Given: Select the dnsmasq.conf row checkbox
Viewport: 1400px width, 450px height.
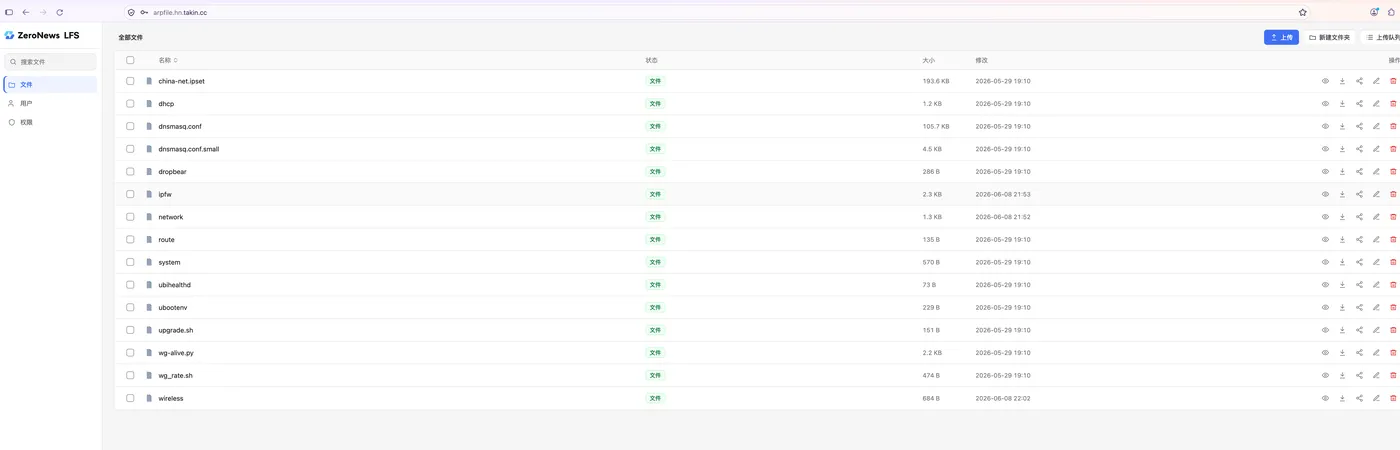Looking at the screenshot, I should click(x=130, y=126).
